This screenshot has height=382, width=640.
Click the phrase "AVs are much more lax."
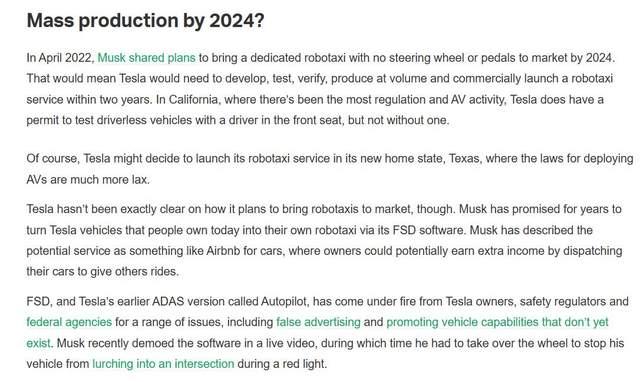coord(88,180)
